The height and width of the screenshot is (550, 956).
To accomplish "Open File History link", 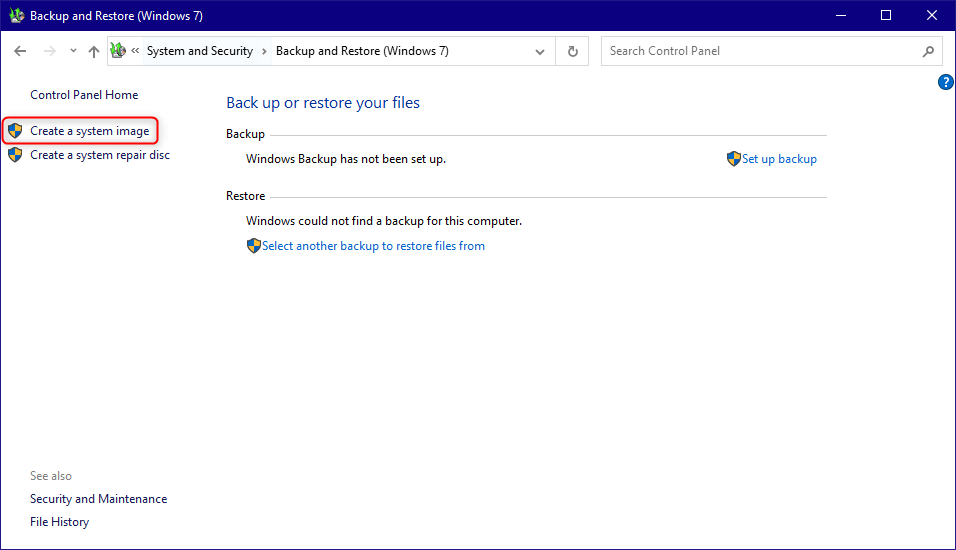I will 59,522.
